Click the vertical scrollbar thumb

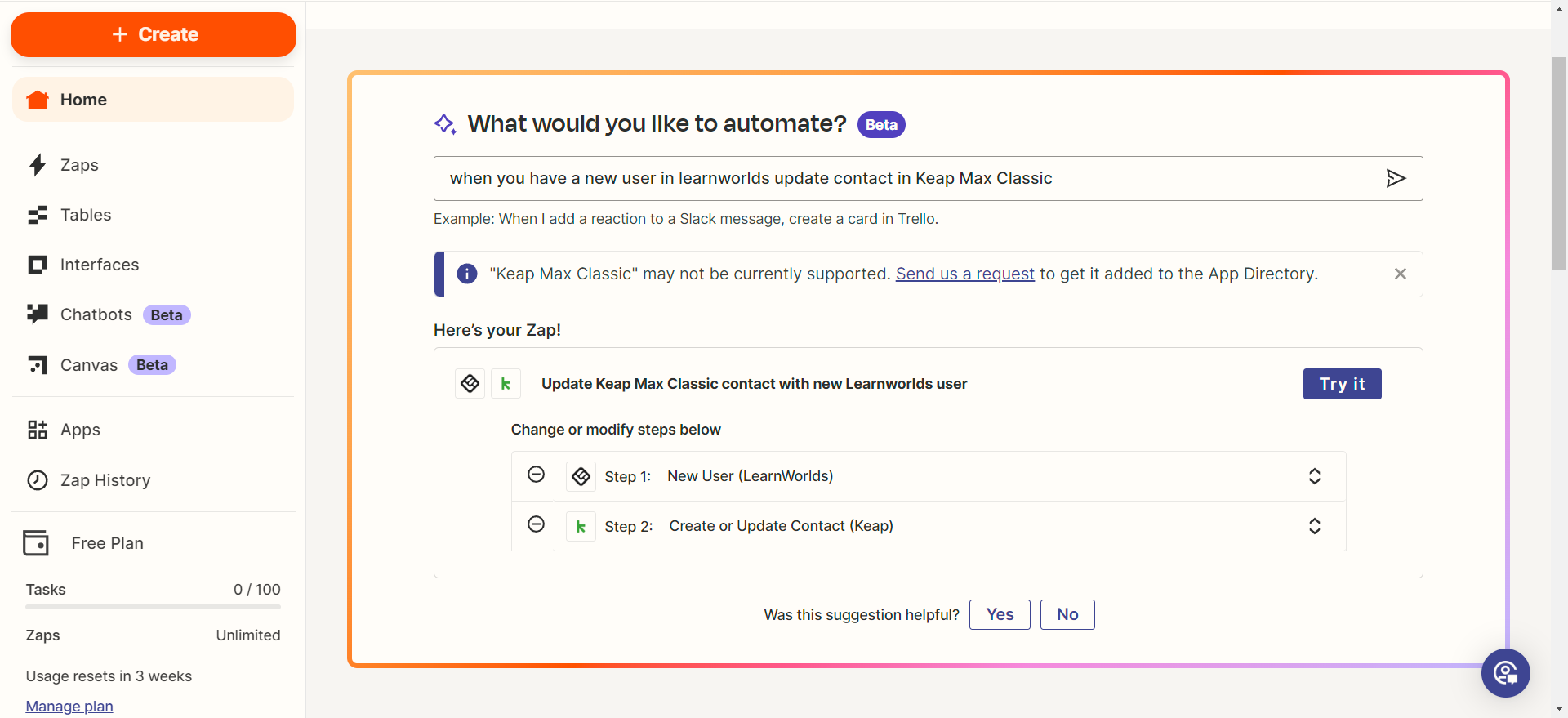(x=1560, y=163)
